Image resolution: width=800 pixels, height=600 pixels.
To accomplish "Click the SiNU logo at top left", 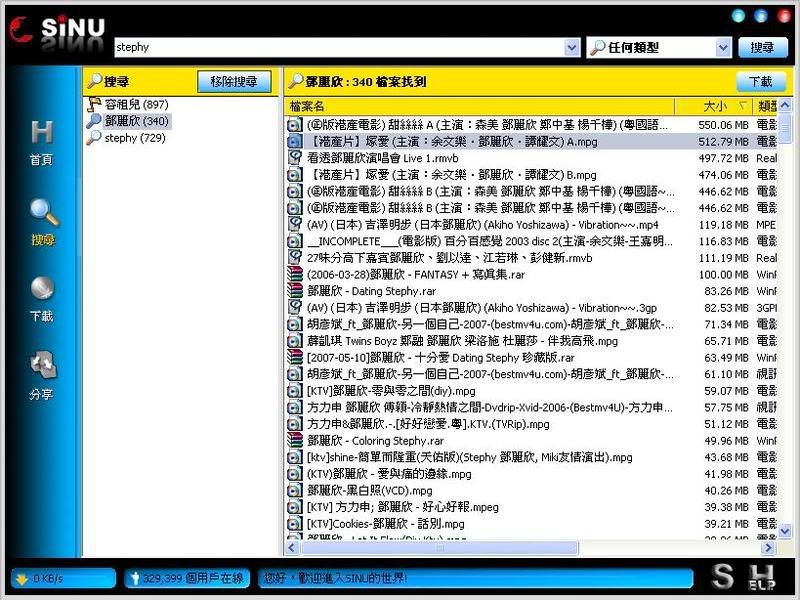I will click(57, 33).
